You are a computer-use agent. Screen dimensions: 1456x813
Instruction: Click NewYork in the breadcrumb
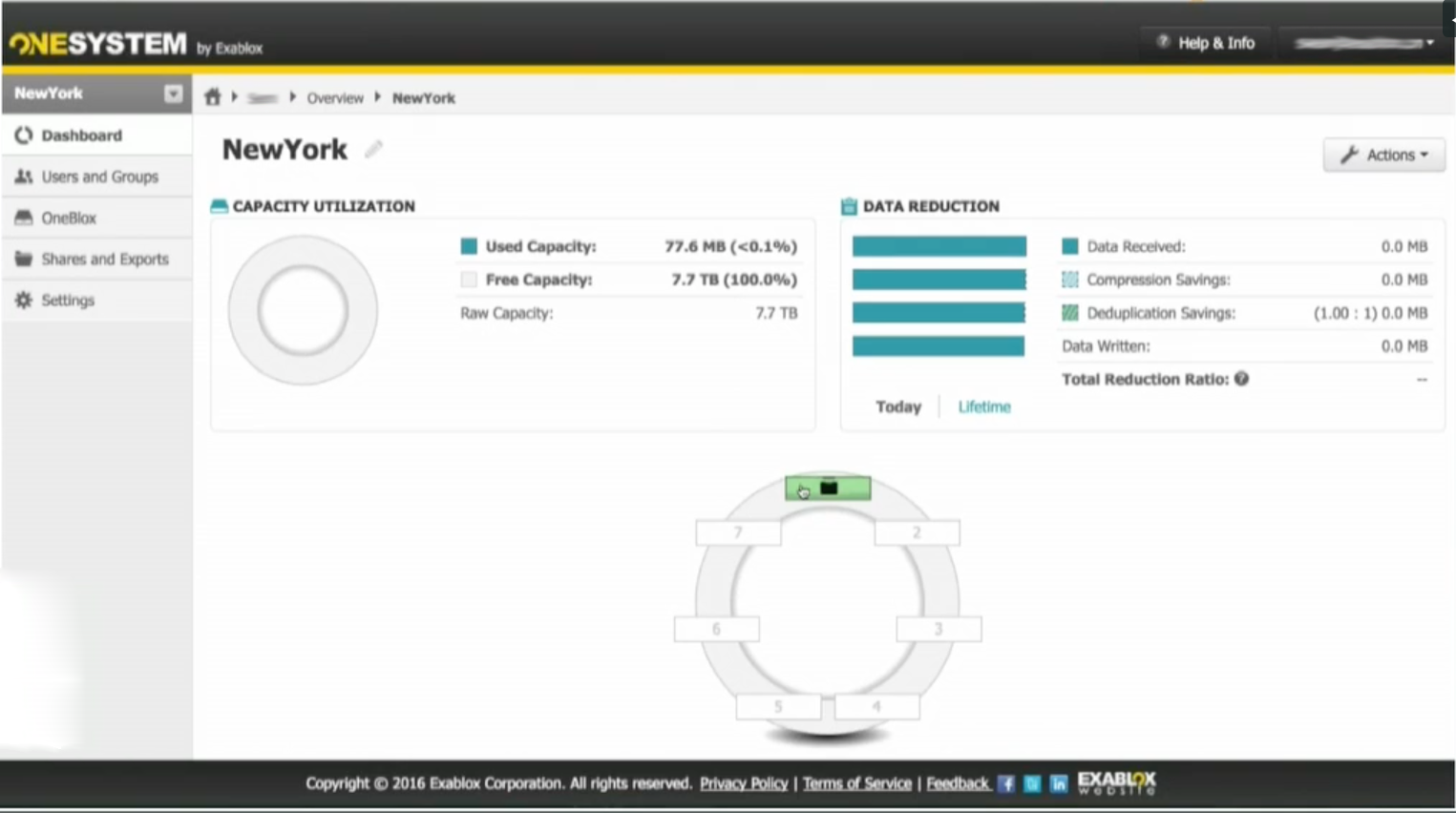tap(424, 98)
